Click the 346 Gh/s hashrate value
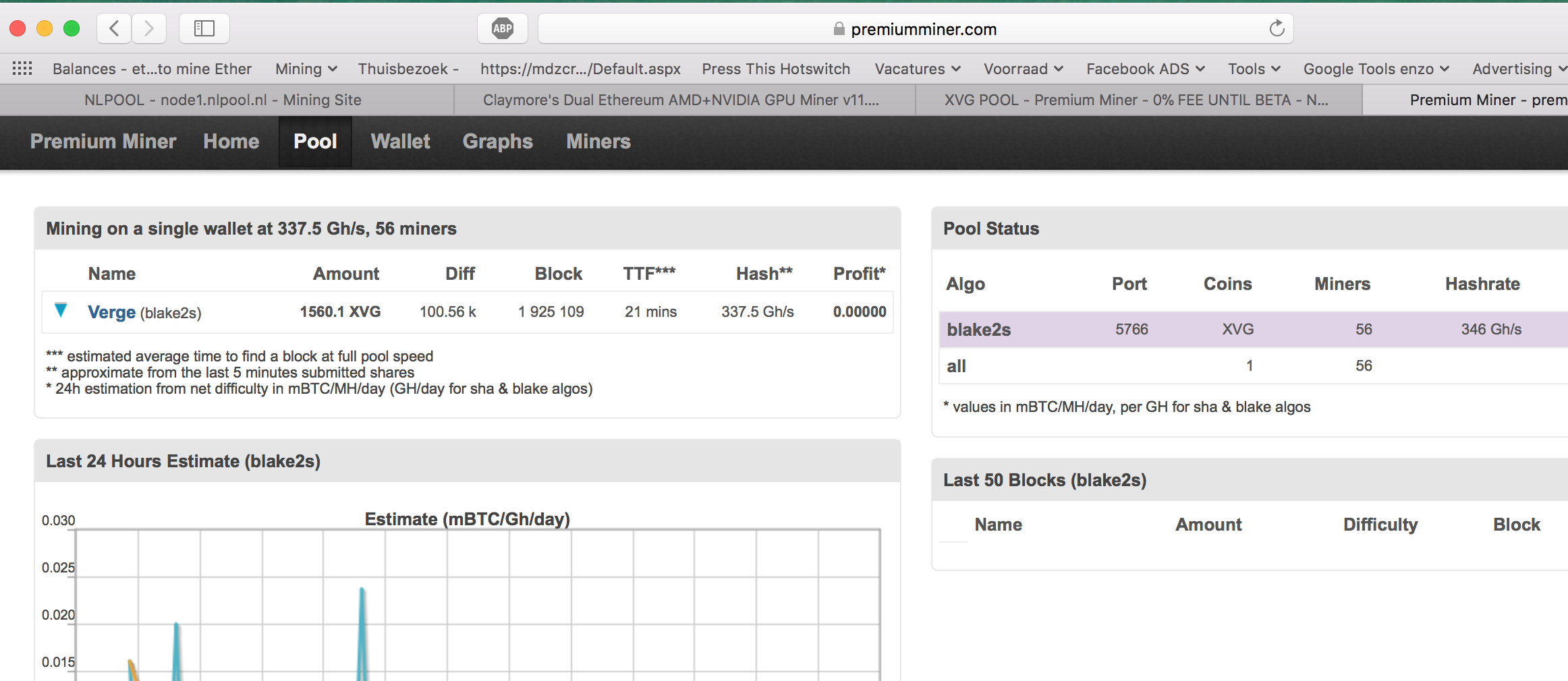The image size is (1568, 681). click(x=1491, y=329)
